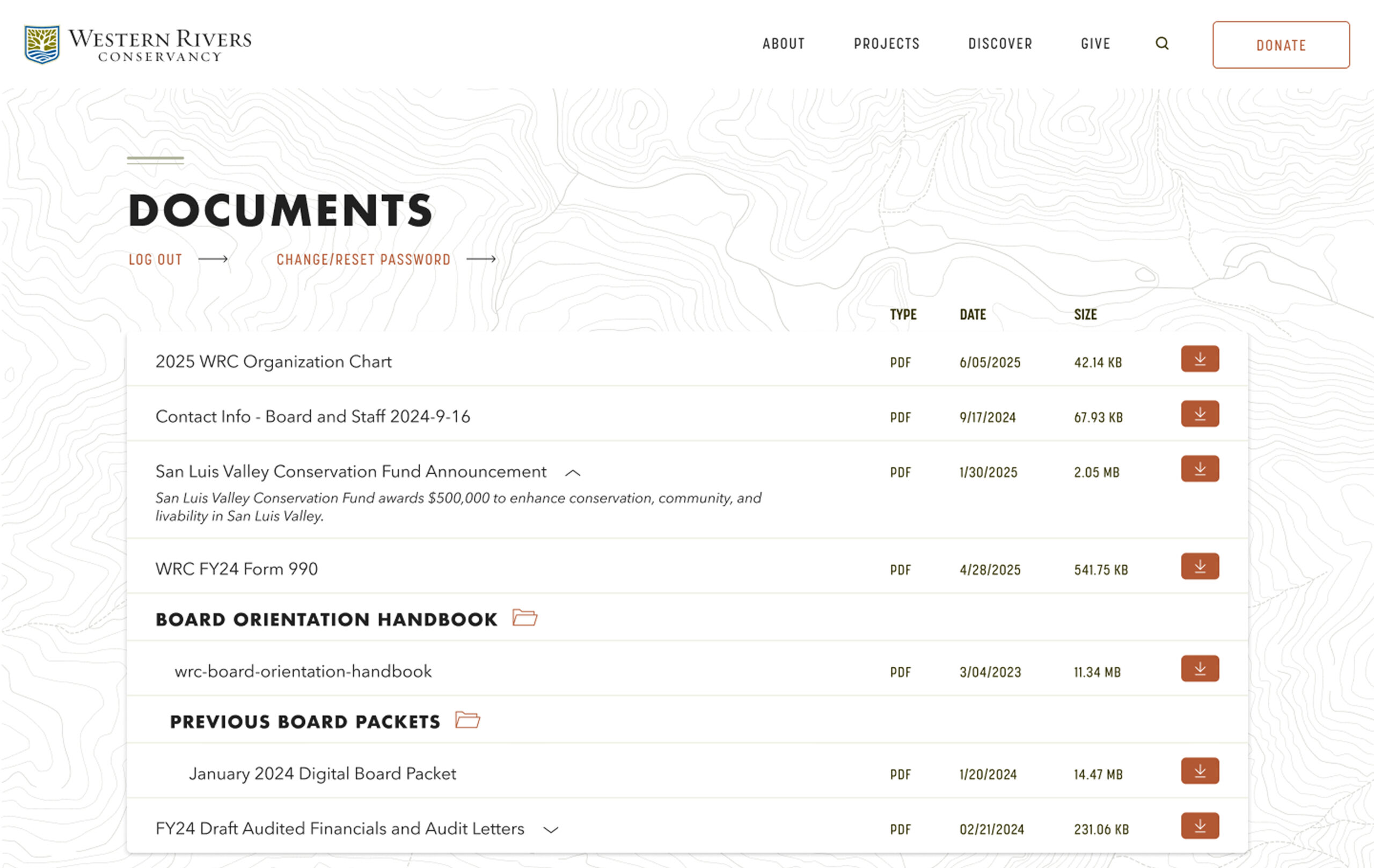Toggle Board Orientation Handbook folder
Screen dimensions: 1374x868
click(x=524, y=617)
